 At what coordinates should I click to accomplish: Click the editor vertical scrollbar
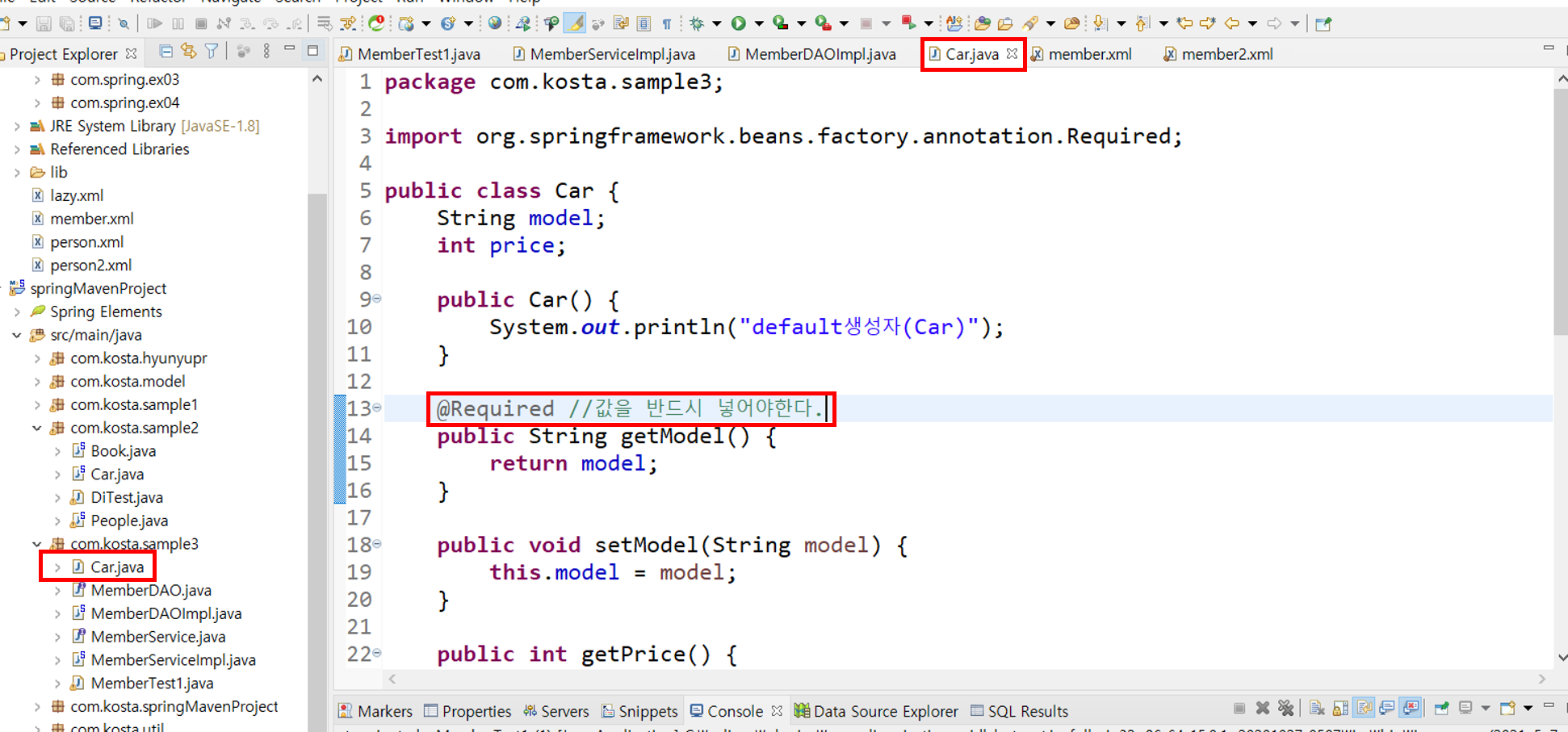point(1561,212)
